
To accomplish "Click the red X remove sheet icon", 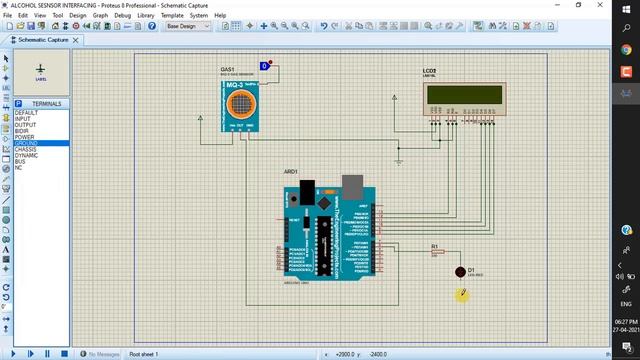I will point(527,26).
